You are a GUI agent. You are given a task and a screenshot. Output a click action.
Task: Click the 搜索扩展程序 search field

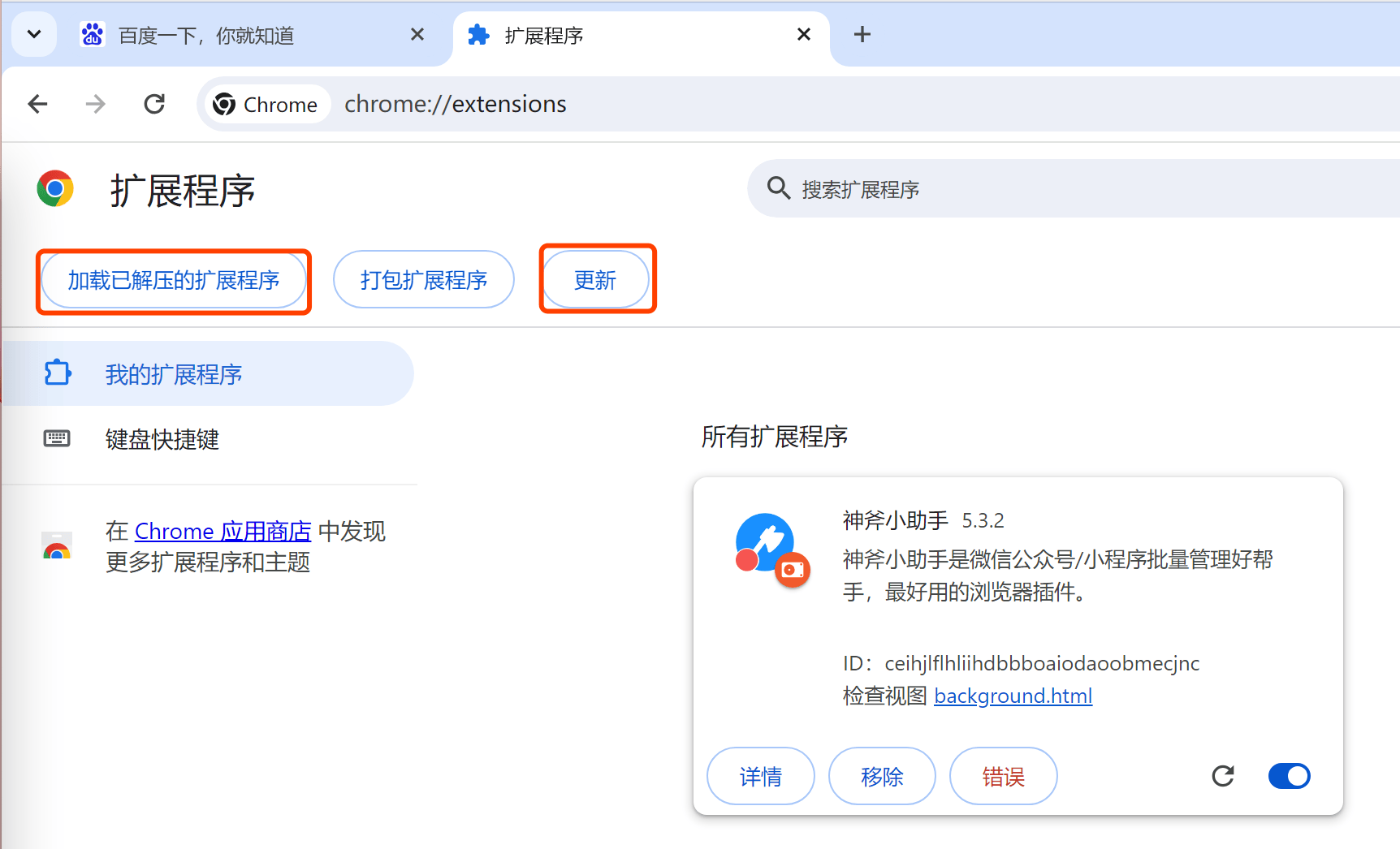(x=1056, y=189)
